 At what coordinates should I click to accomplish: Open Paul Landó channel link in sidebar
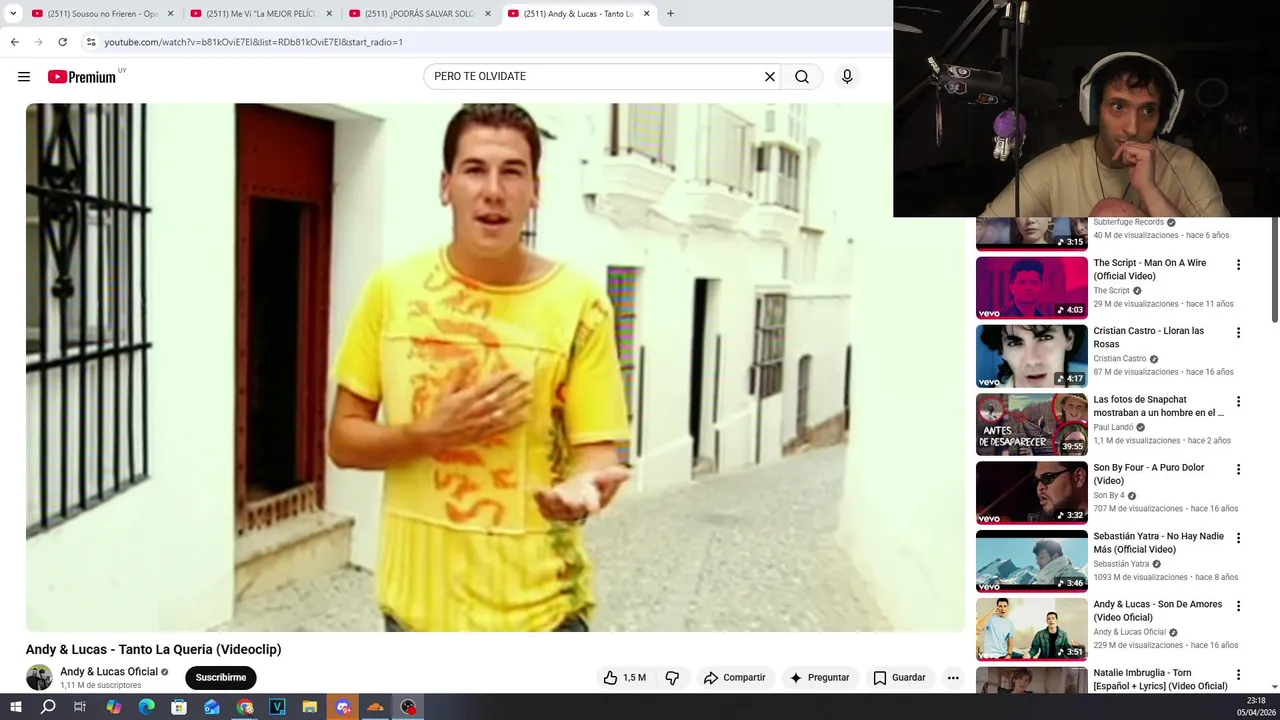[x=1113, y=427]
